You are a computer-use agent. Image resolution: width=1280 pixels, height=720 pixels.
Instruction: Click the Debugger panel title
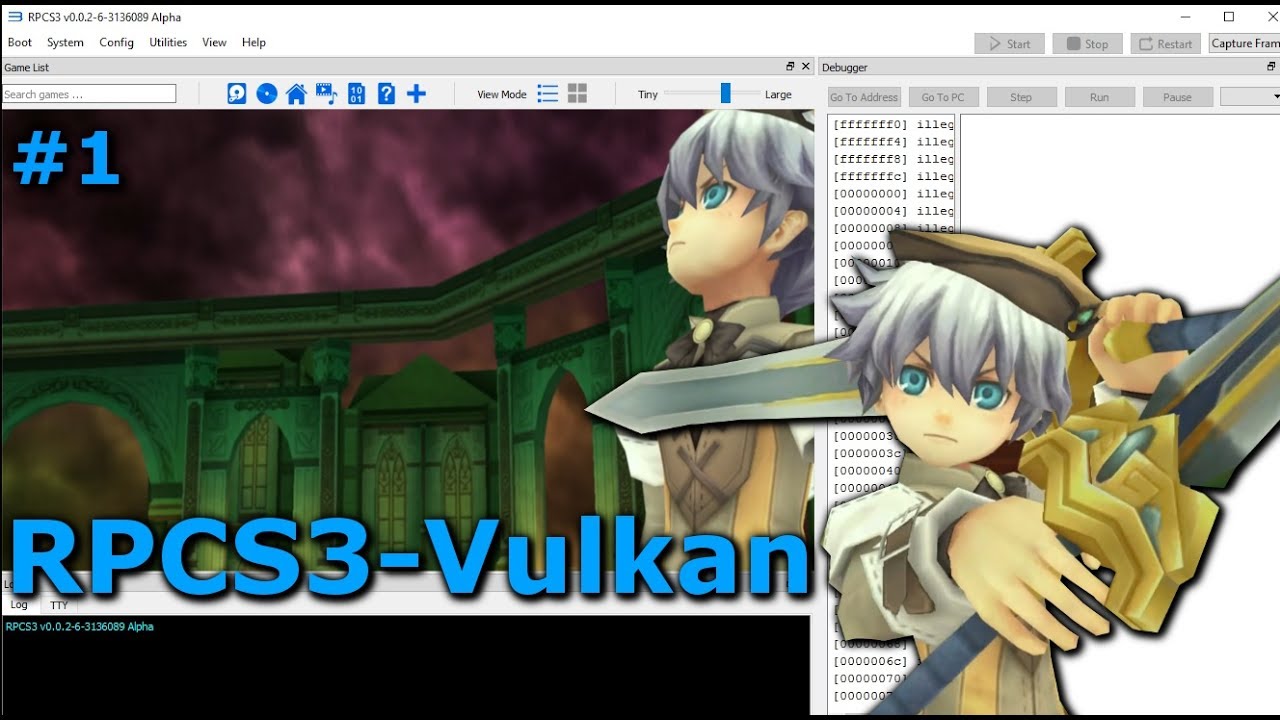pos(845,67)
